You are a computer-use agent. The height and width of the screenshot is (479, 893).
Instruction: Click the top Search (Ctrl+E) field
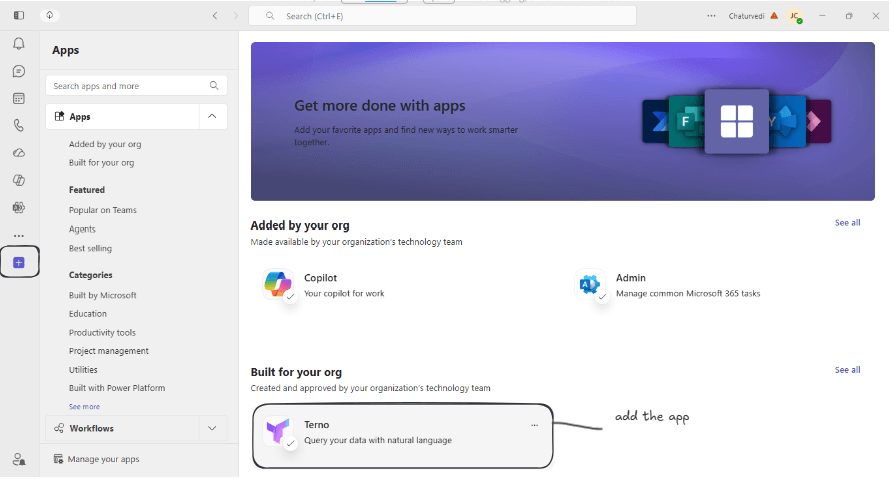pyautogui.click(x=443, y=16)
